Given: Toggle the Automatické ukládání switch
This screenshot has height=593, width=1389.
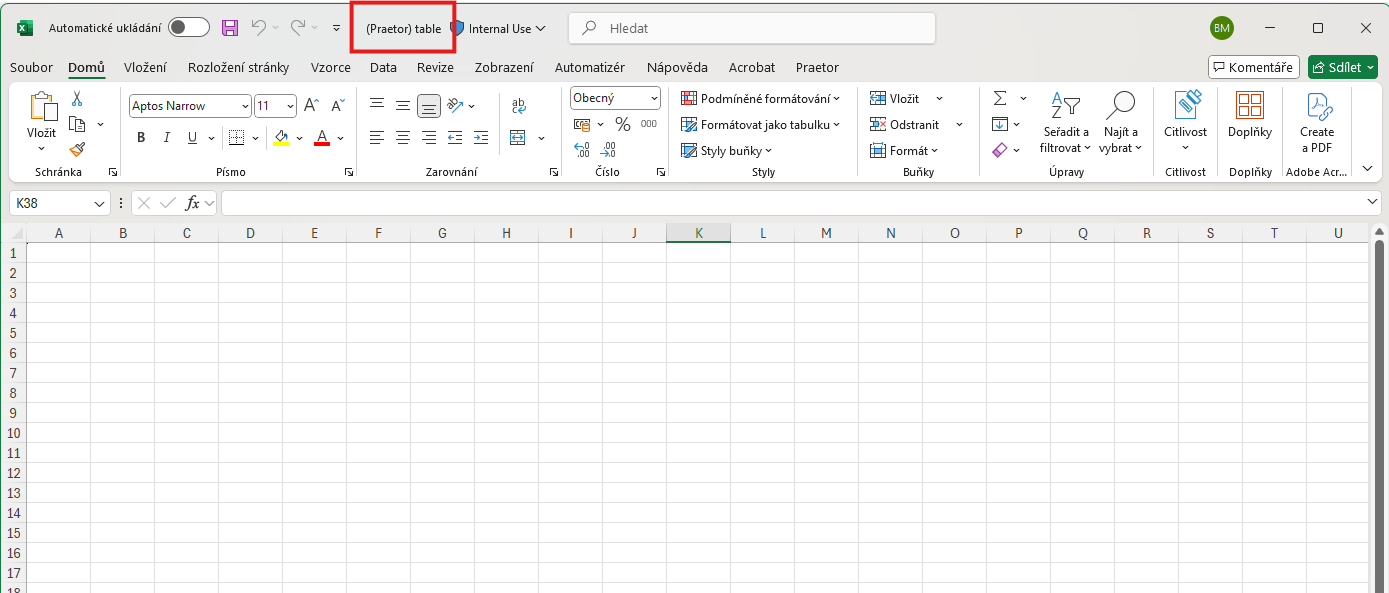Looking at the screenshot, I should click(188, 28).
